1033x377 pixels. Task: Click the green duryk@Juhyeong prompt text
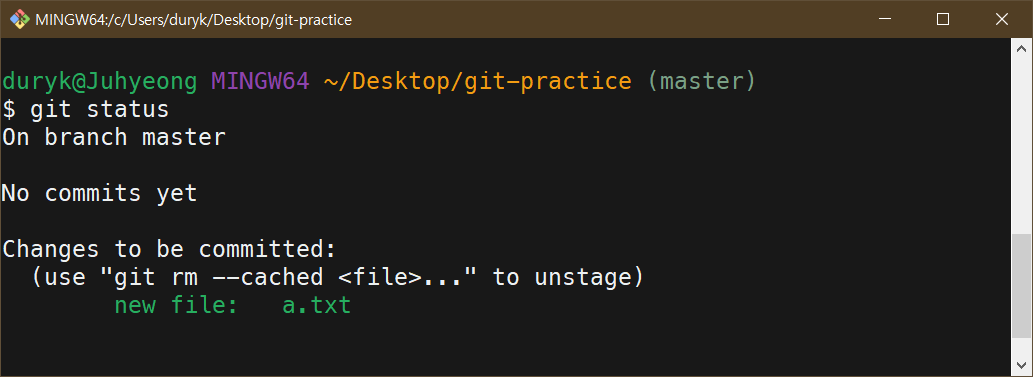pos(99,82)
